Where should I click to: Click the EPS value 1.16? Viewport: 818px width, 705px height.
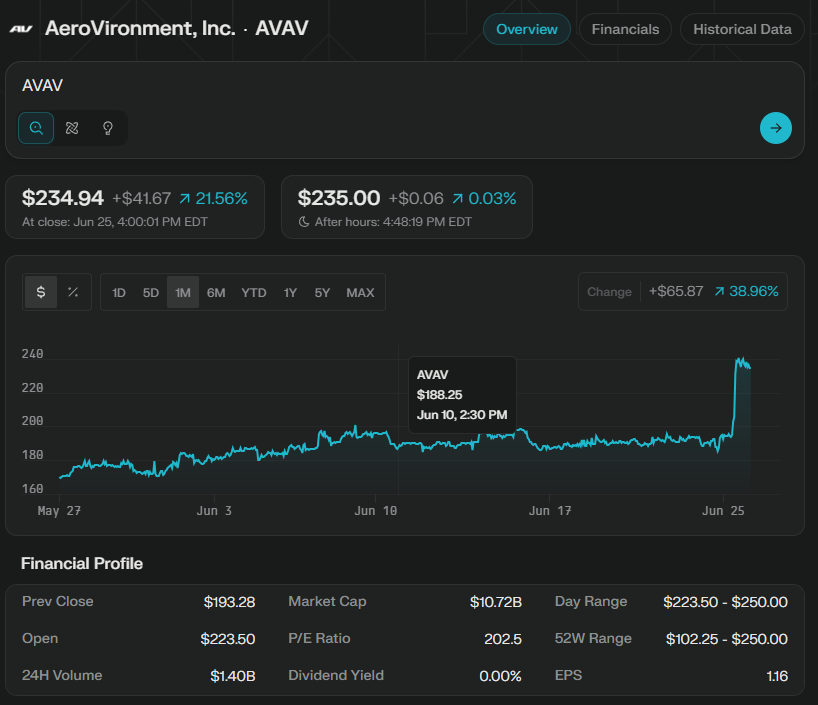(x=777, y=676)
